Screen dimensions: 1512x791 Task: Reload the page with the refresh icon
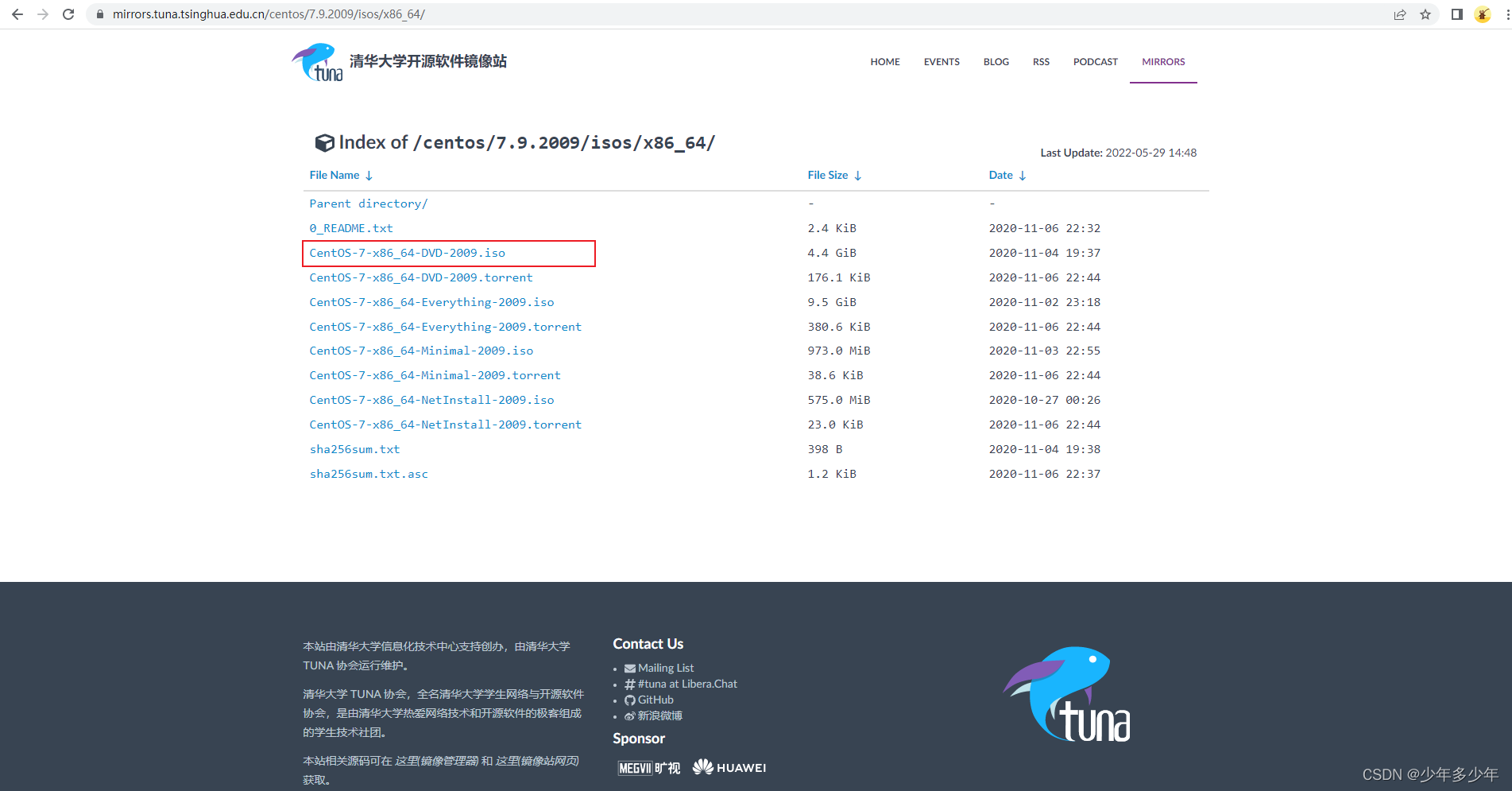pos(68,14)
